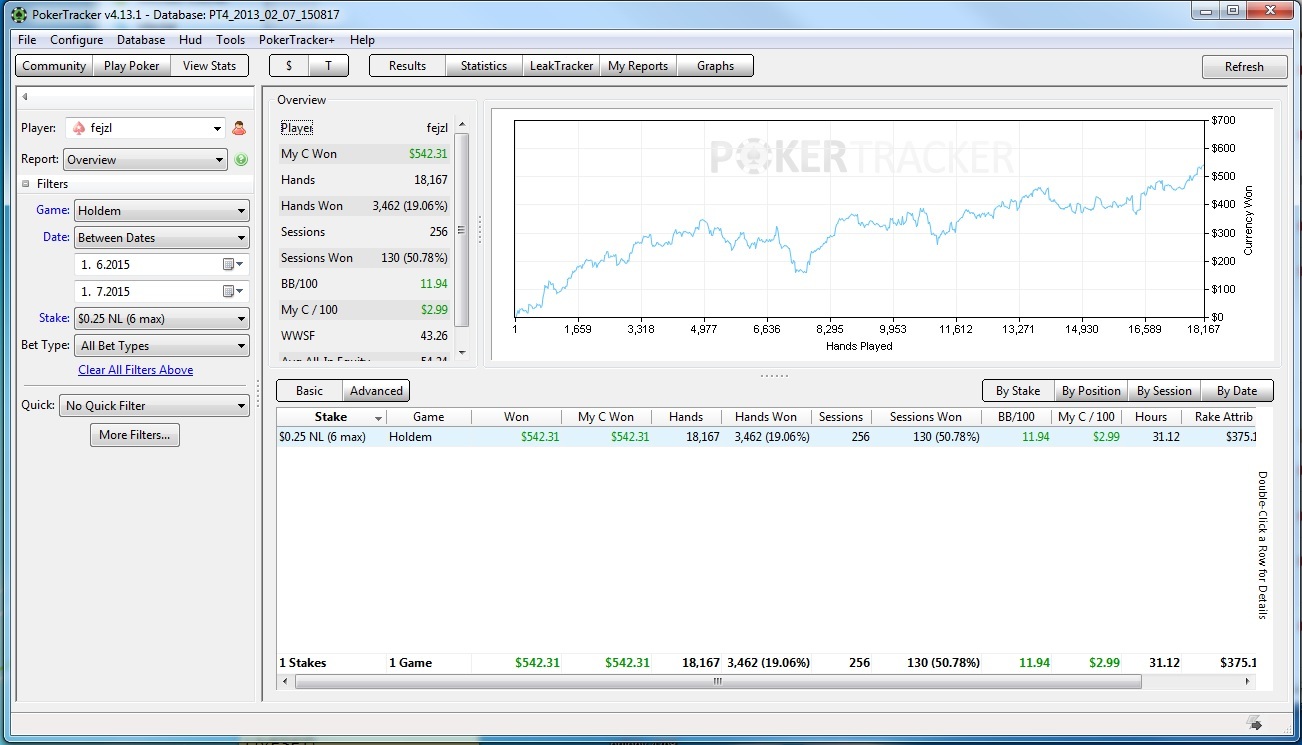
Task: Select the Basic view toggle
Action: pos(310,391)
